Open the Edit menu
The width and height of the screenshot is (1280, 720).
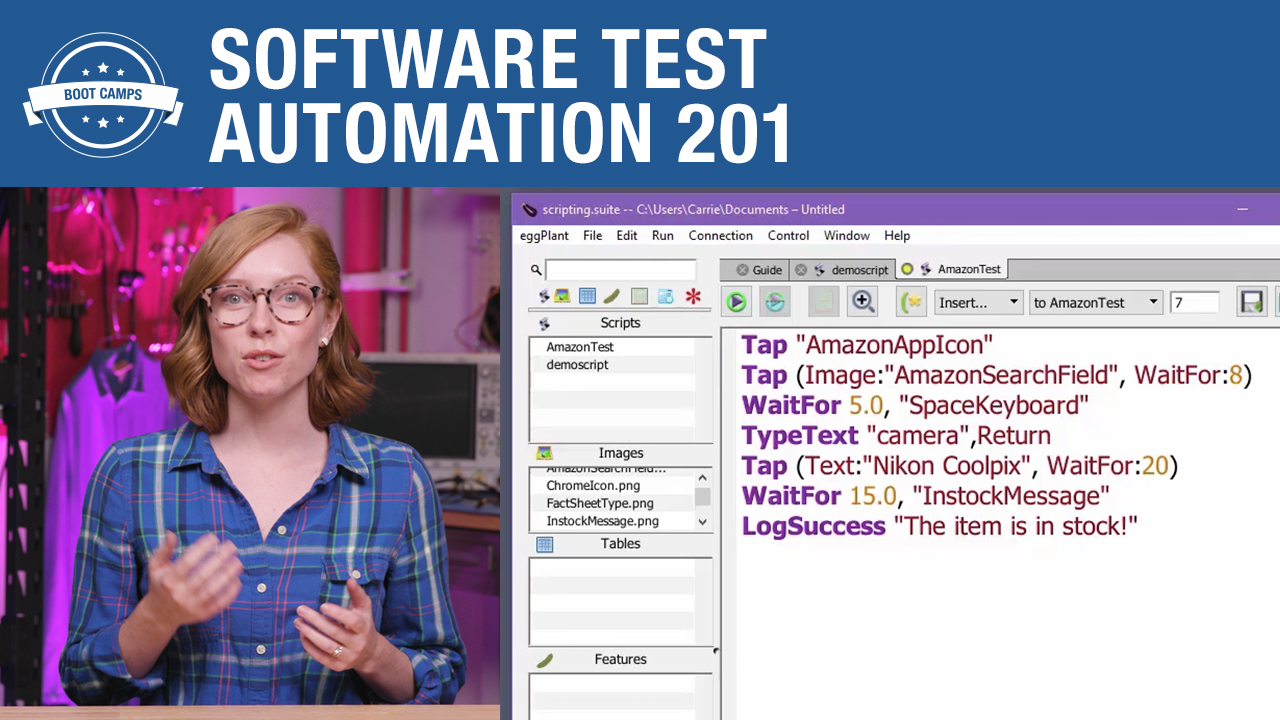click(627, 236)
